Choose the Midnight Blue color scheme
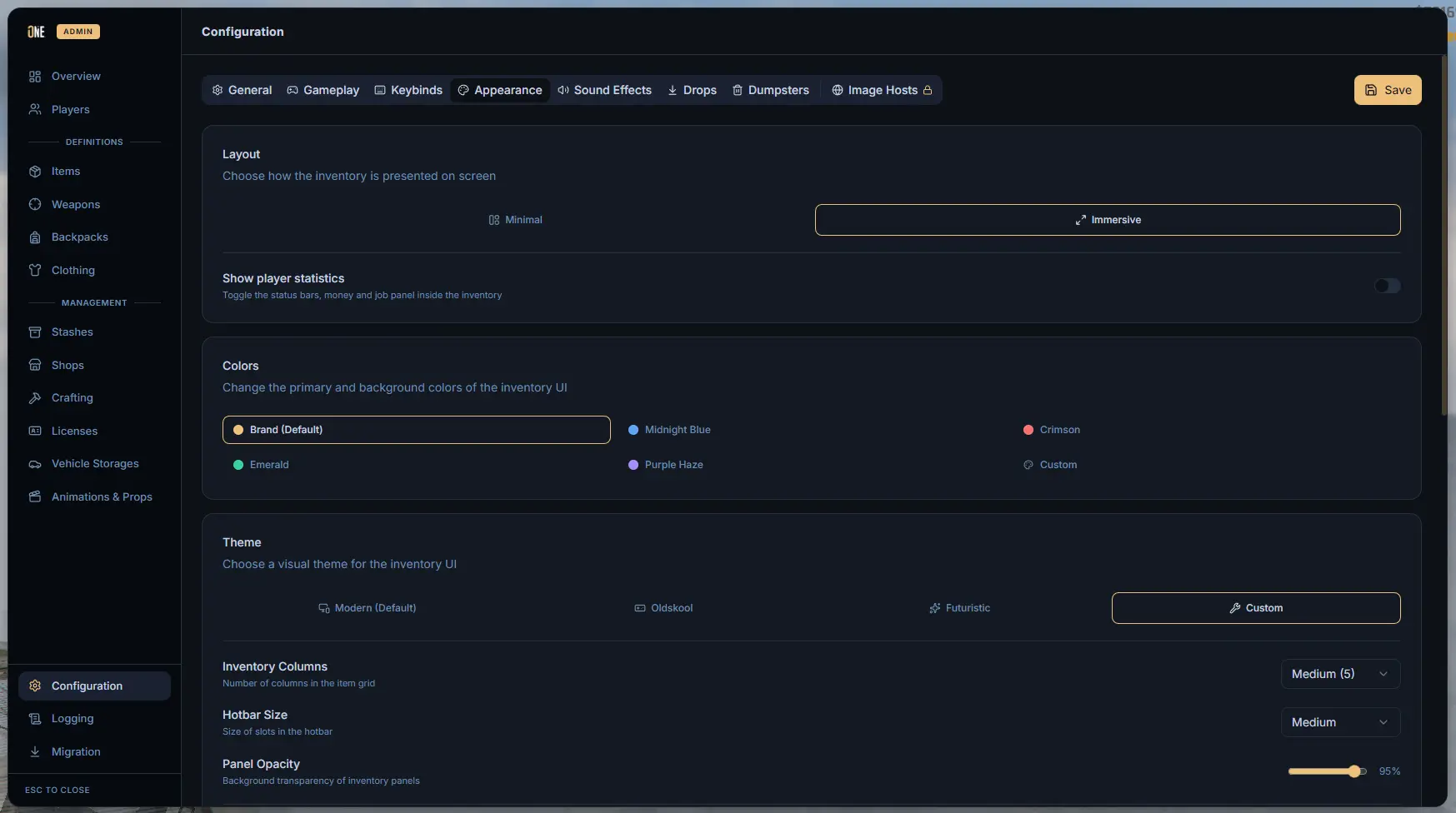This screenshot has width=1456, height=813. click(812, 430)
